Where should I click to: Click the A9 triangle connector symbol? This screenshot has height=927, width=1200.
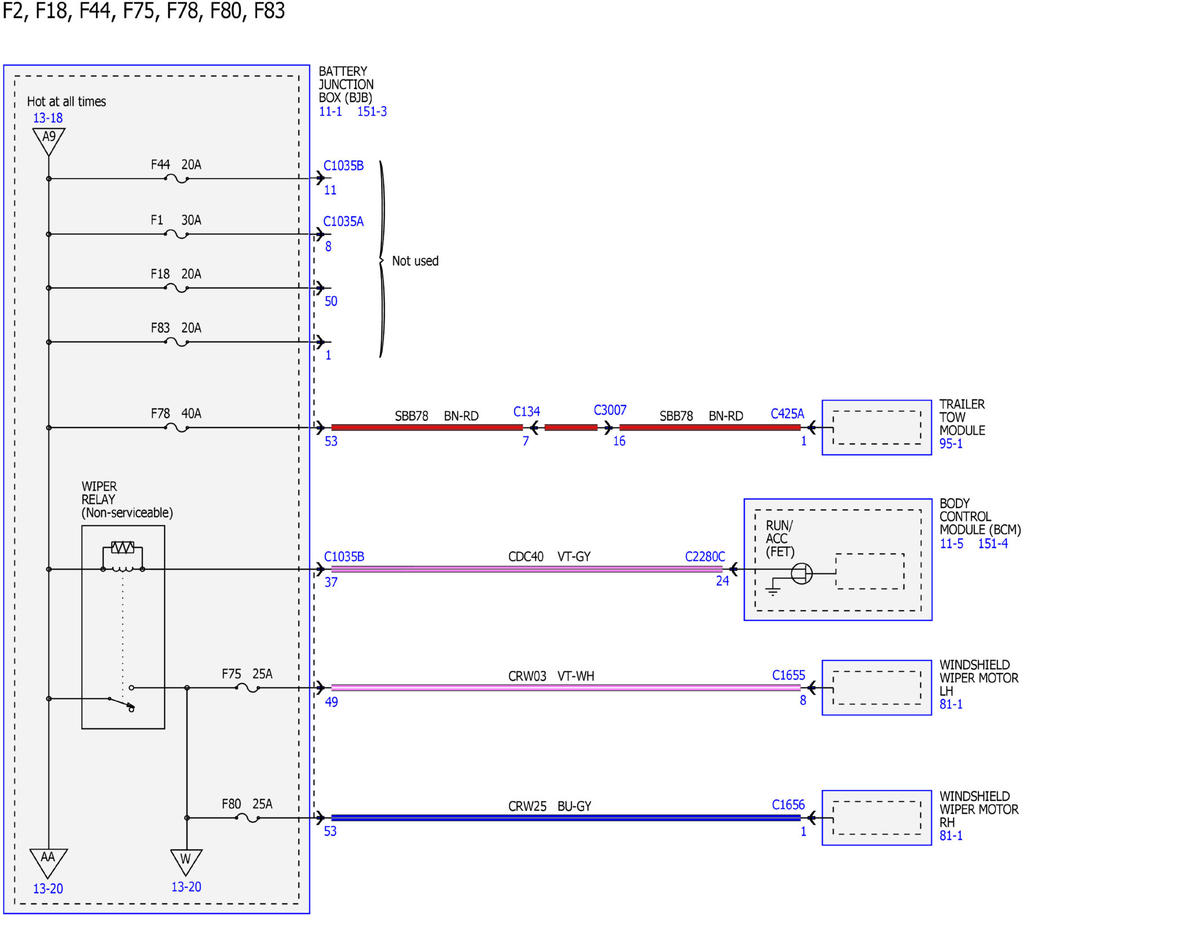click(x=48, y=140)
